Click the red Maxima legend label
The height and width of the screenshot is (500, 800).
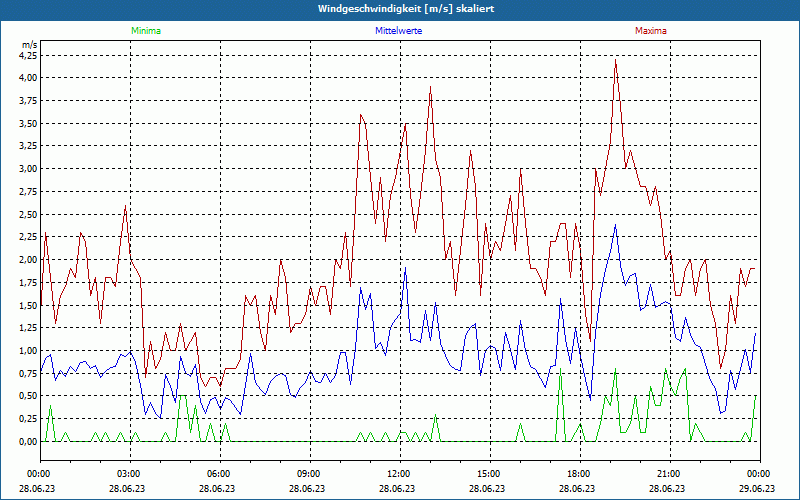click(x=651, y=31)
